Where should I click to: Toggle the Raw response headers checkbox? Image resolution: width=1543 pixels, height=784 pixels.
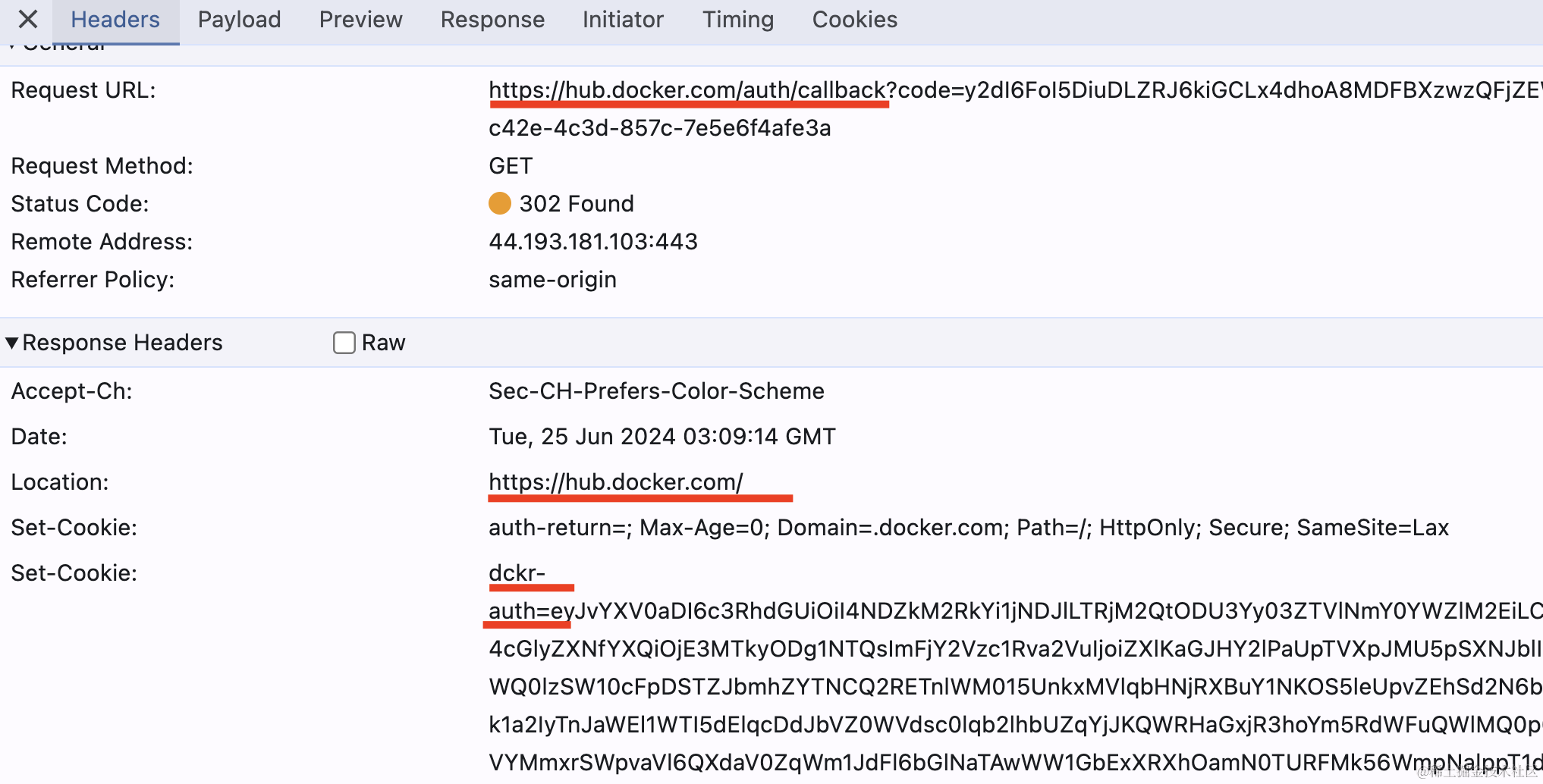tap(344, 343)
